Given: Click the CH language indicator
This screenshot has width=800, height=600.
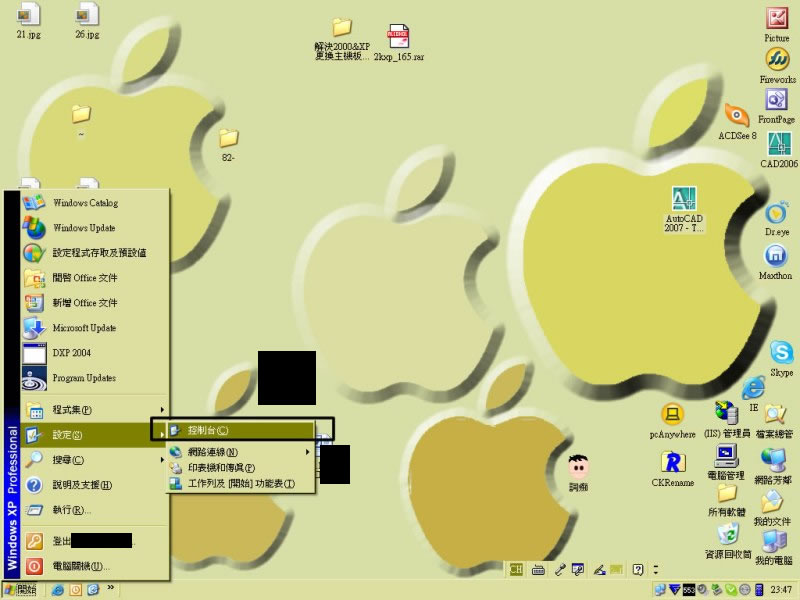Looking at the screenshot, I should 516,569.
